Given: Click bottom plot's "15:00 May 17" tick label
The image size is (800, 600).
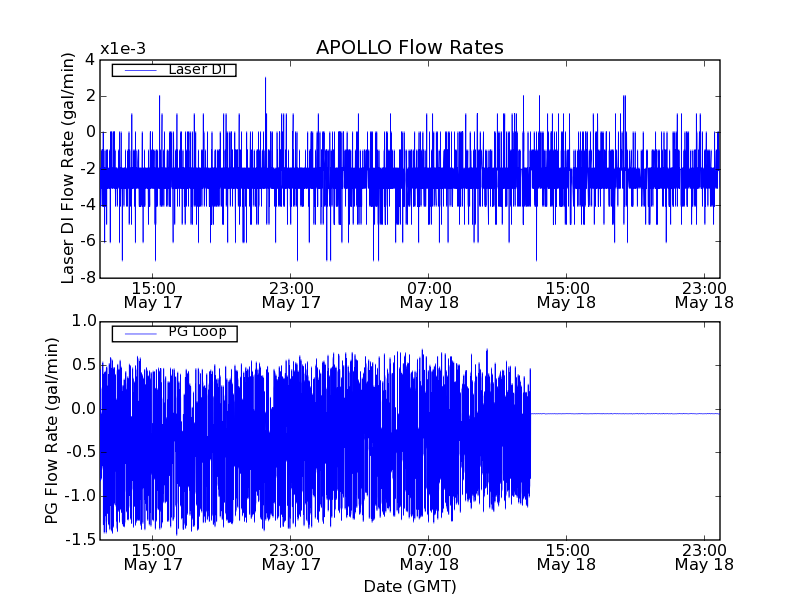Looking at the screenshot, I should (x=152, y=557).
